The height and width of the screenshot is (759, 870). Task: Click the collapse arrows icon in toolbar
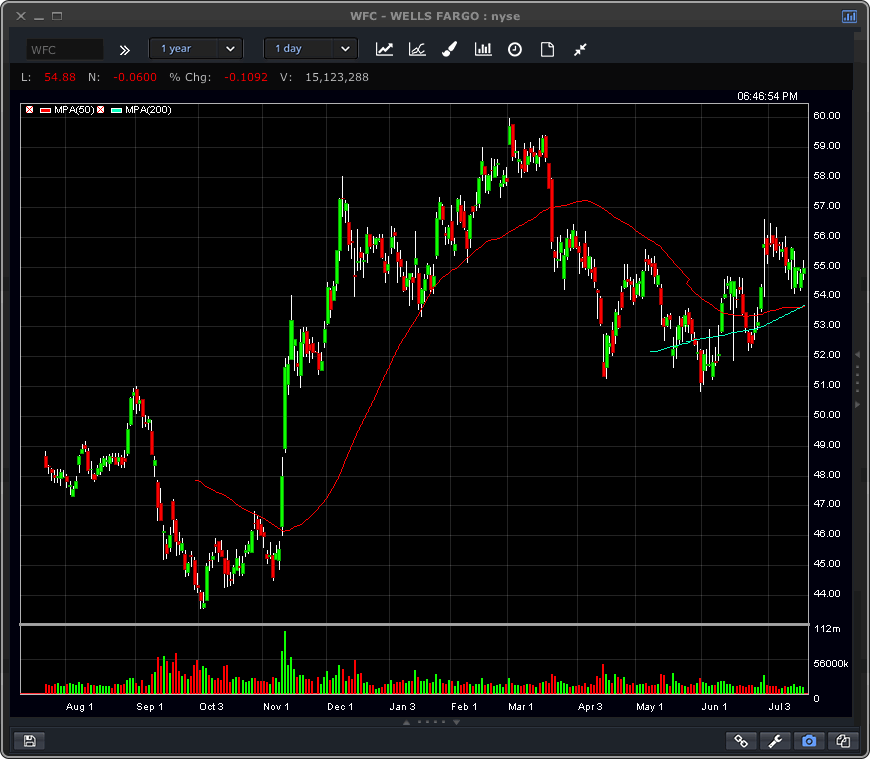(x=580, y=49)
